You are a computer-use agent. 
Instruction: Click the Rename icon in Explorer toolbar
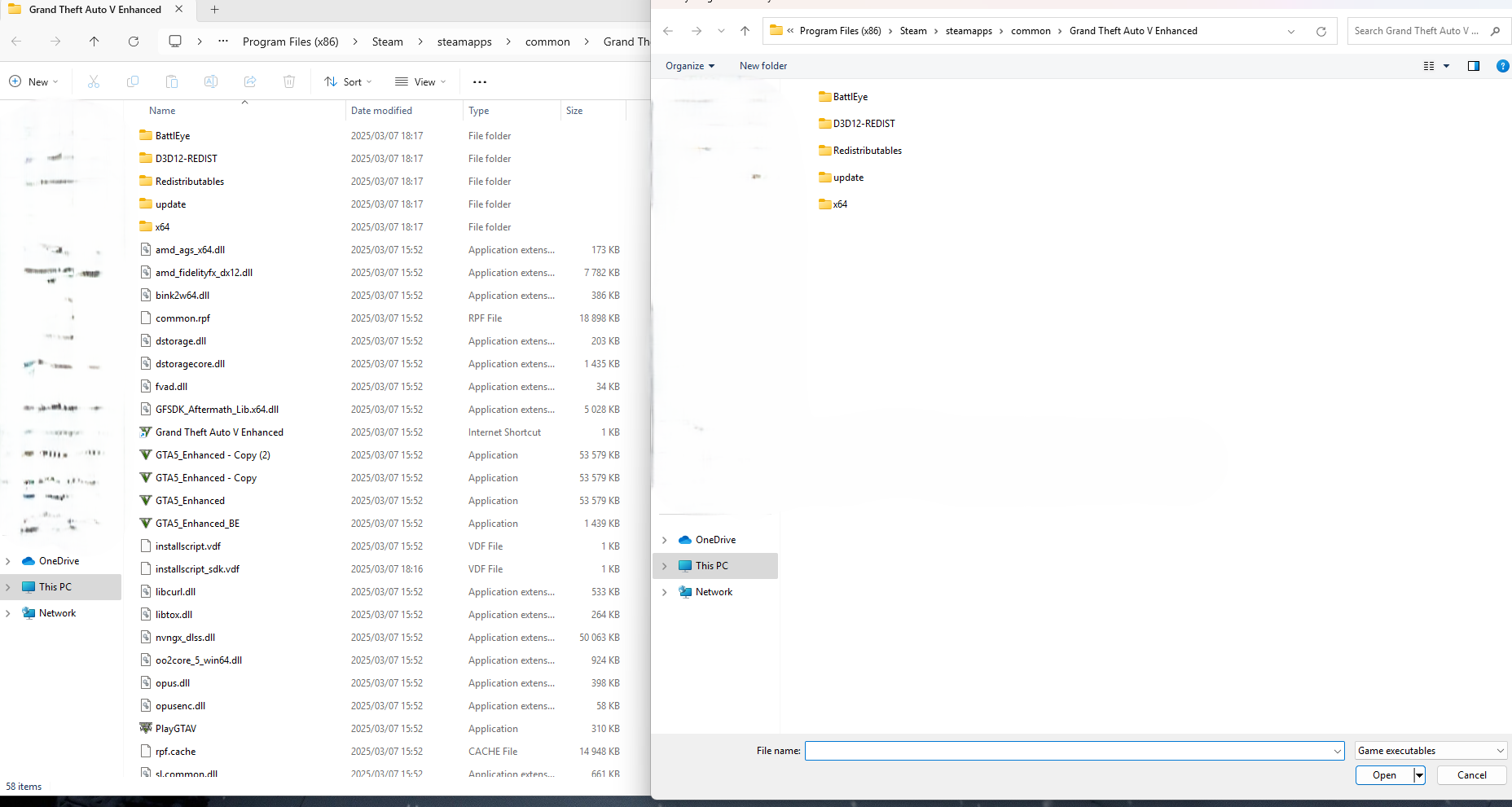pos(211,81)
